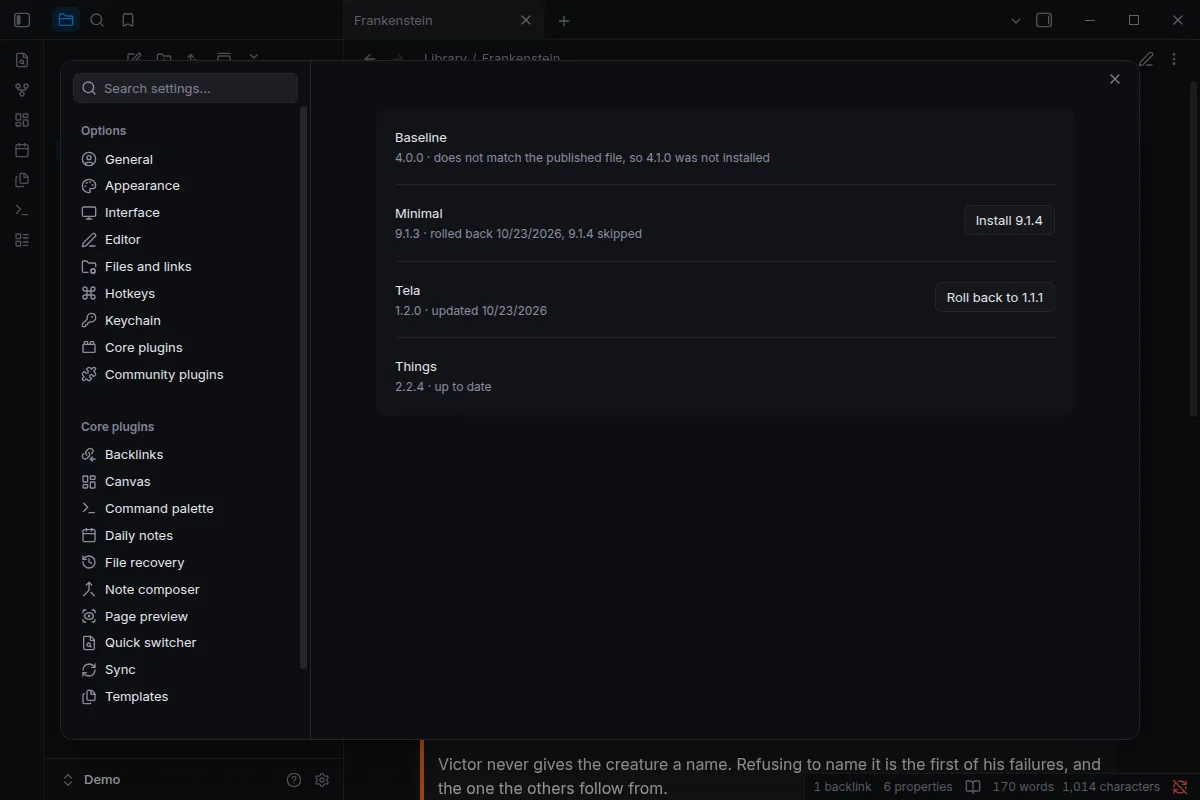
Task: Click the Search settings field
Action: click(x=185, y=88)
